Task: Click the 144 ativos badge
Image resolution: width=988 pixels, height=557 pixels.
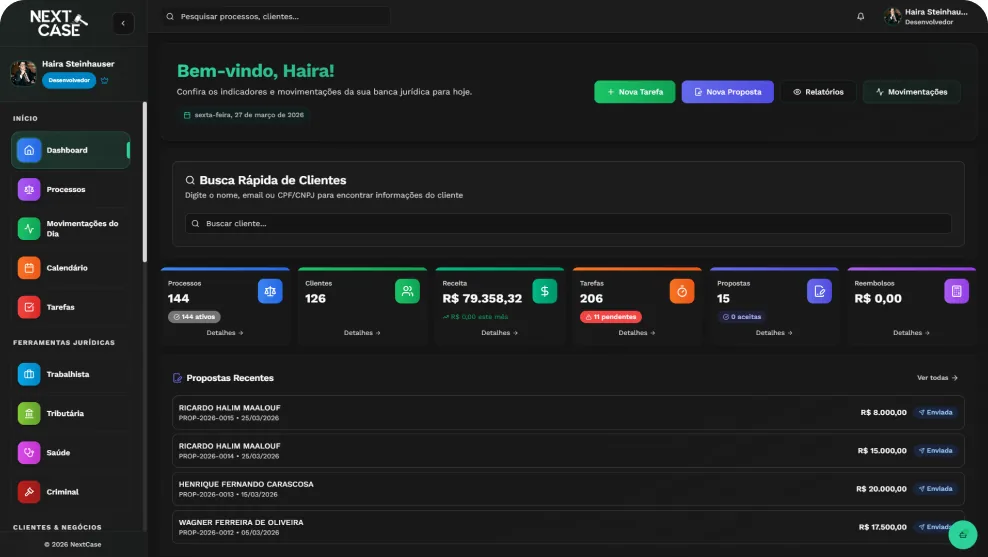Action: click(x=194, y=317)
